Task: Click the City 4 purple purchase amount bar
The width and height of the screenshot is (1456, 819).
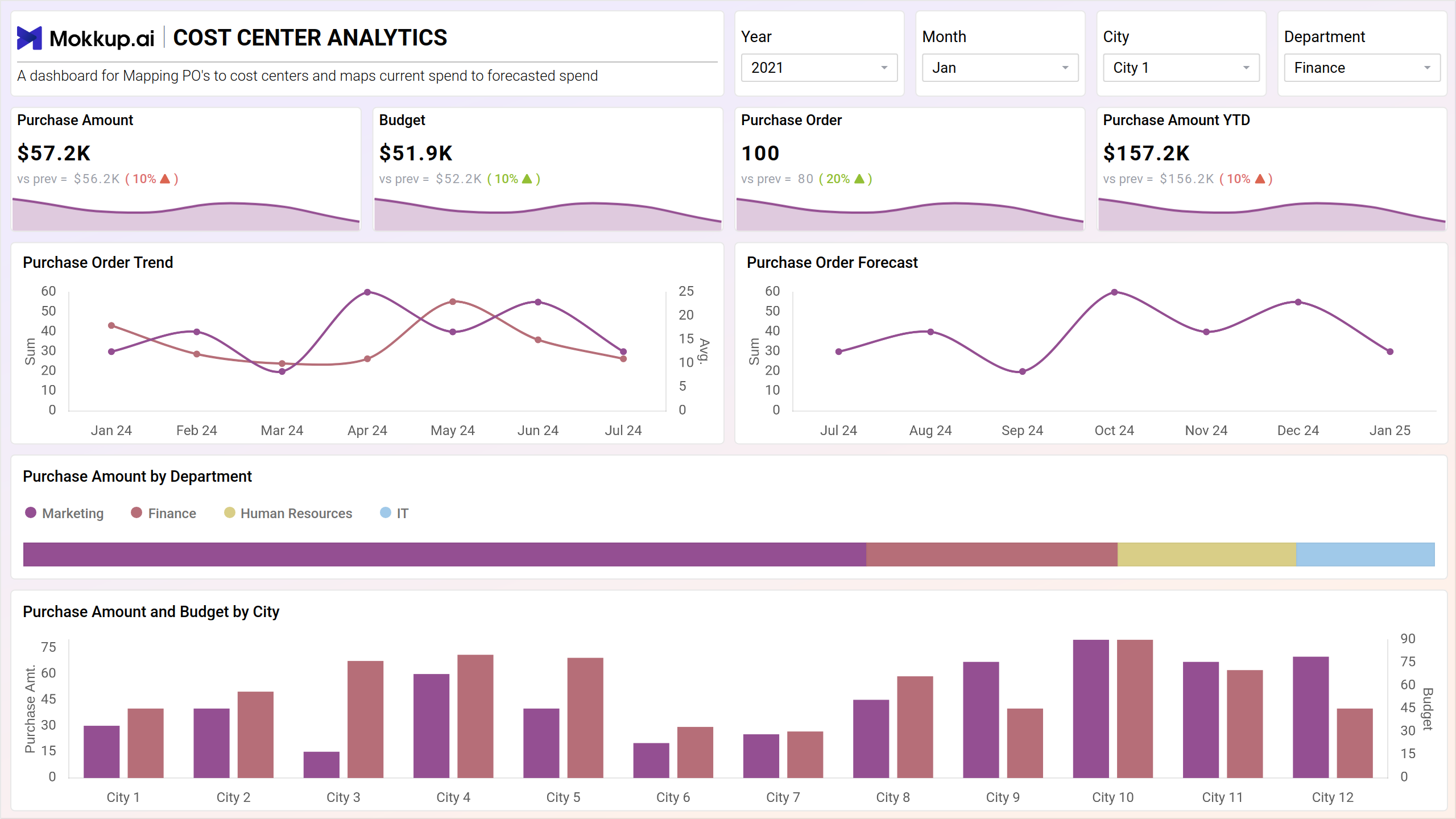Action: pyautogui.click(x=431, y=726)
